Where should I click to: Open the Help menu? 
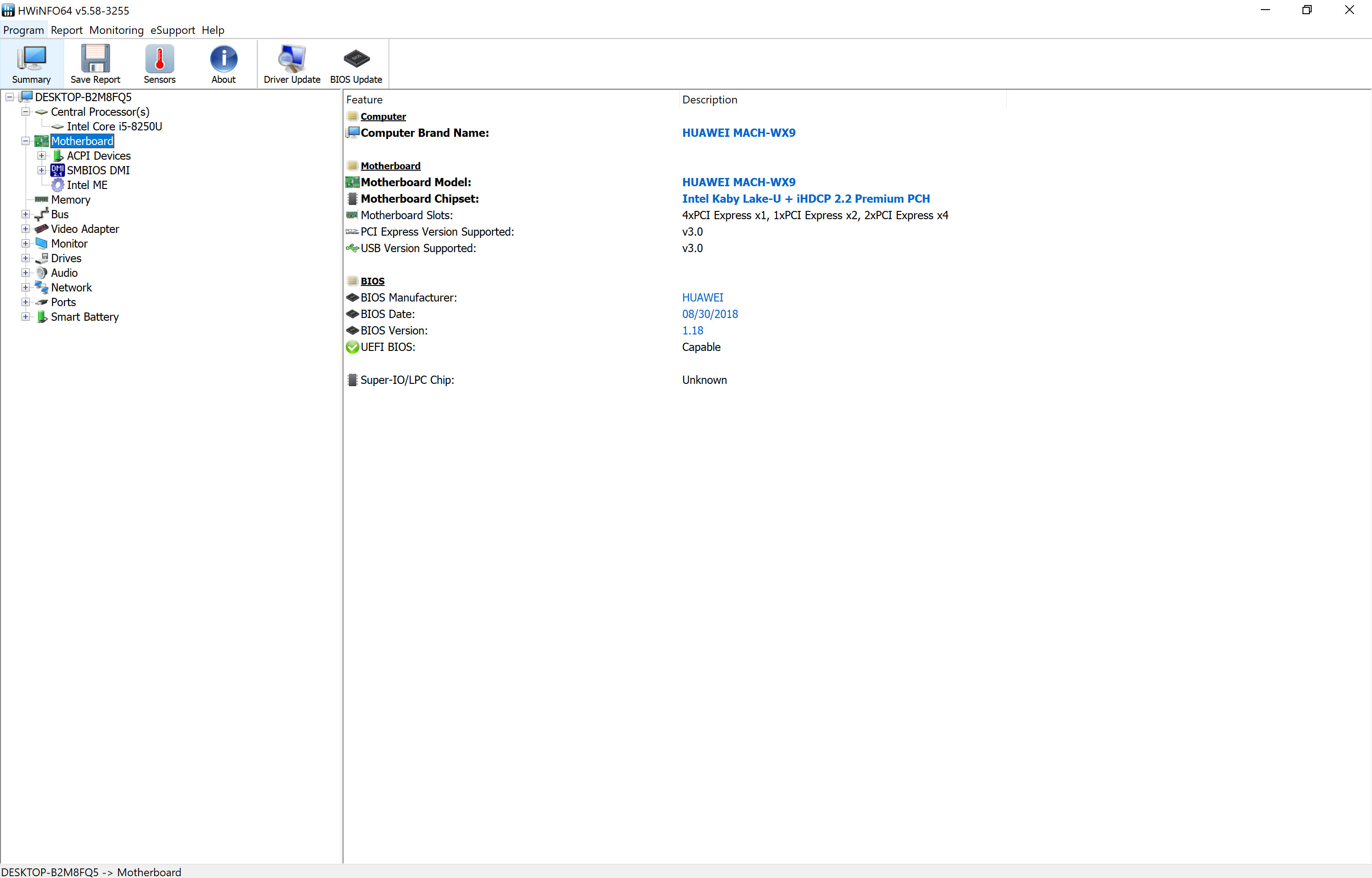(x=213, y=30)
